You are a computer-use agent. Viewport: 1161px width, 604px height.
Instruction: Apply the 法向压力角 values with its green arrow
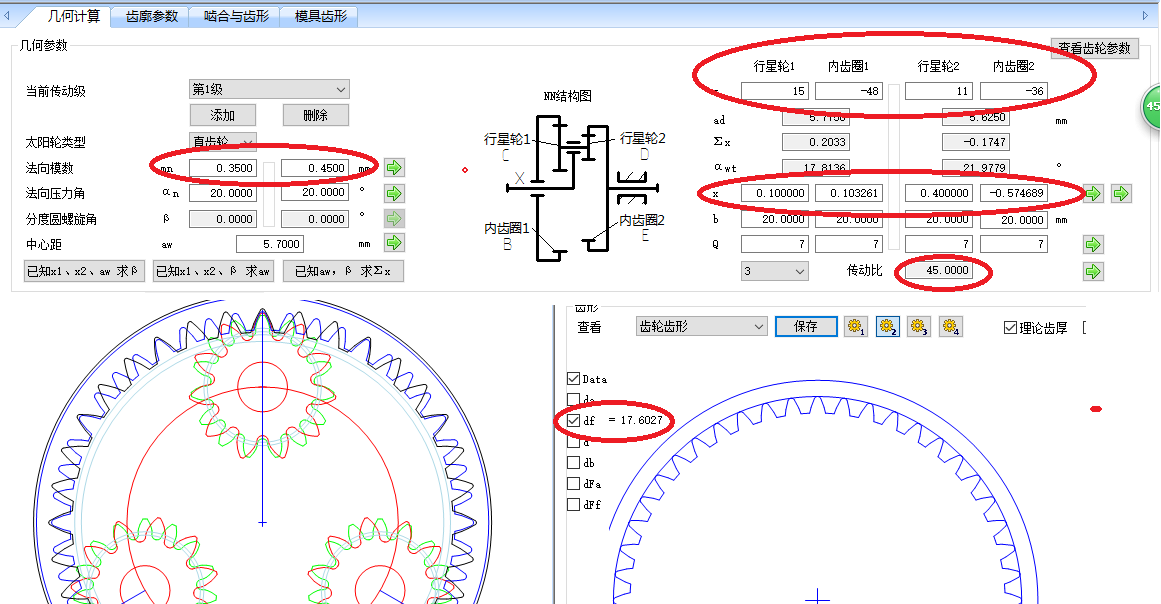click(395, 193)
